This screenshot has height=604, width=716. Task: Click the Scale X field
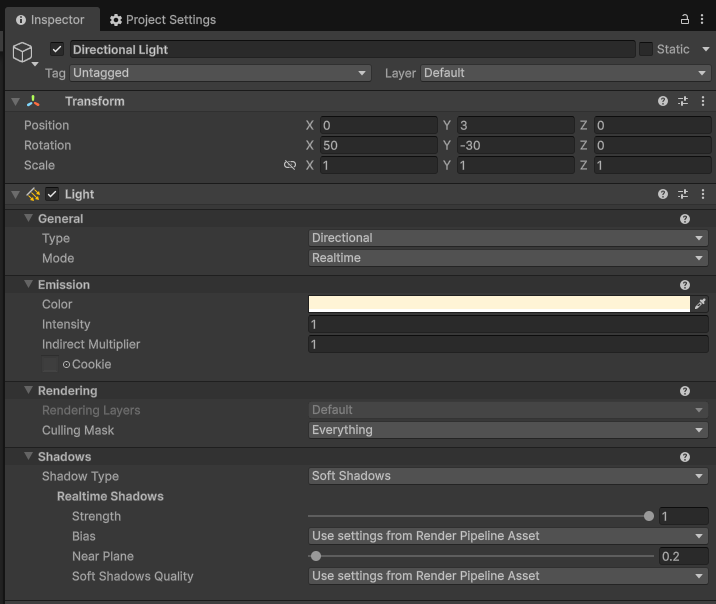pos(379,165)
